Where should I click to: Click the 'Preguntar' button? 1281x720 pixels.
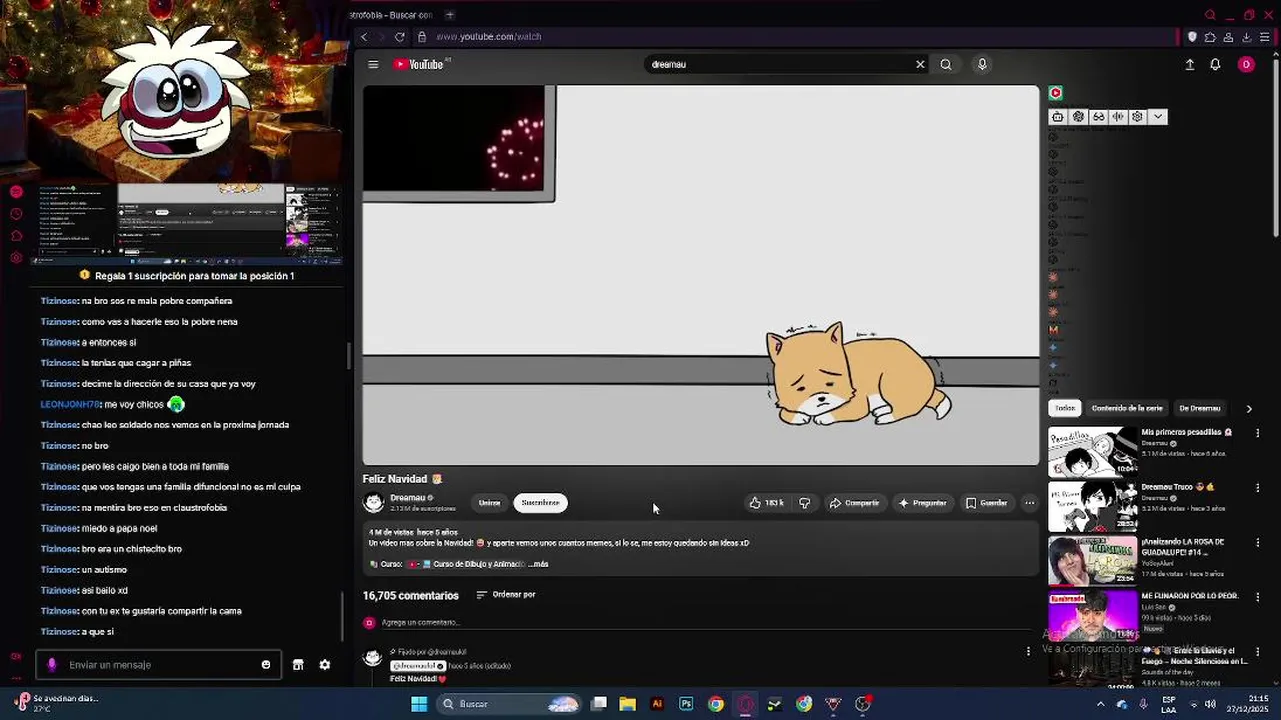[x=923, y=503]
